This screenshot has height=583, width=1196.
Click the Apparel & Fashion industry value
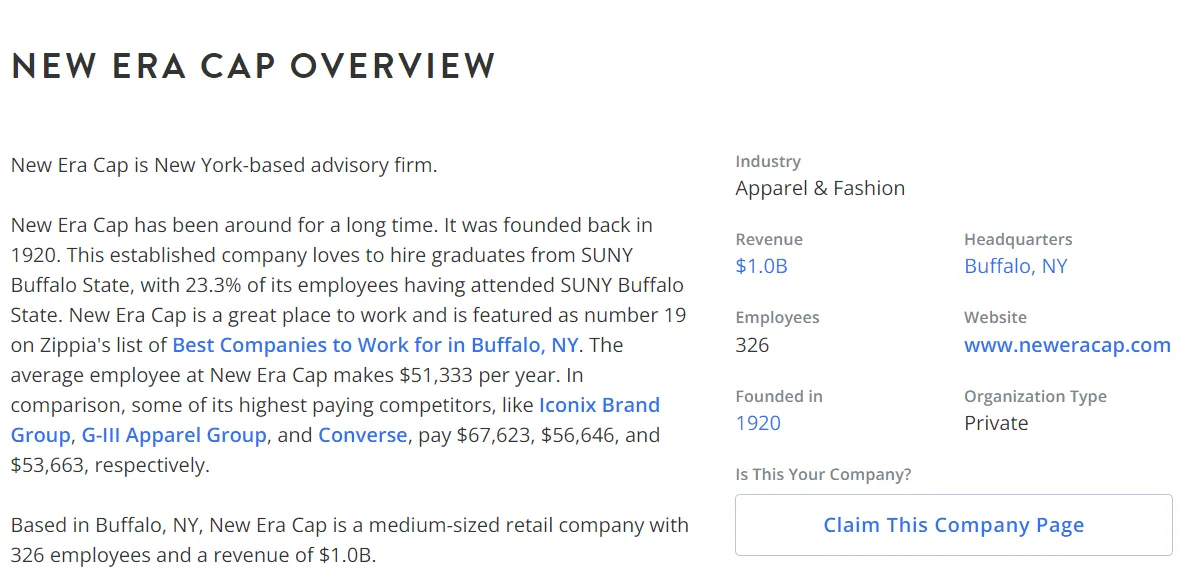click(820, 188)
